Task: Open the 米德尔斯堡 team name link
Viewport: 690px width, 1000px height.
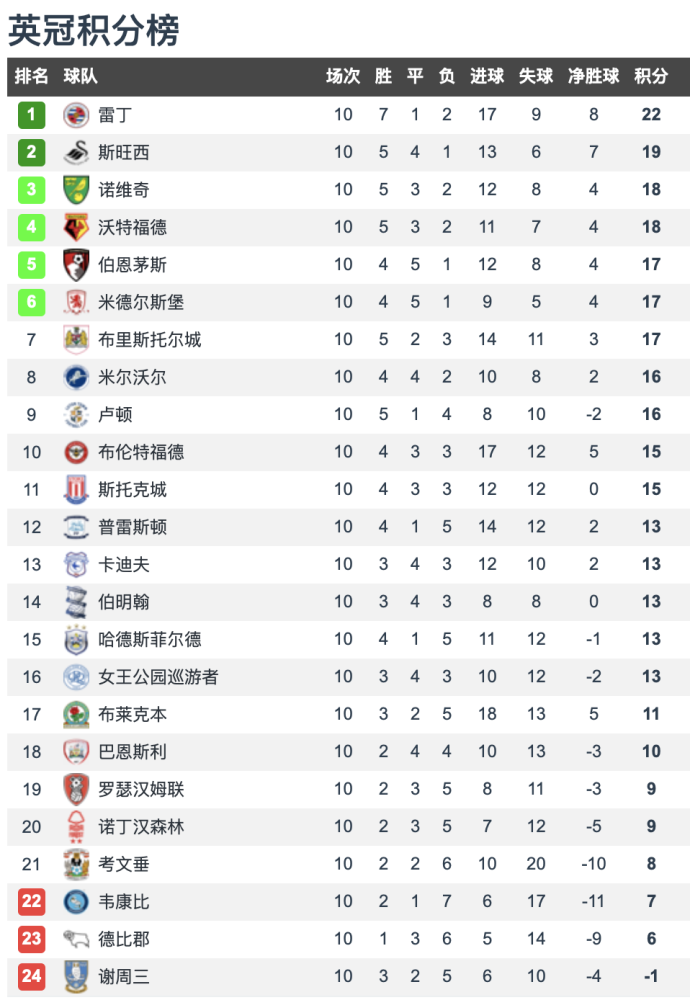Action: tap(141, 302)
